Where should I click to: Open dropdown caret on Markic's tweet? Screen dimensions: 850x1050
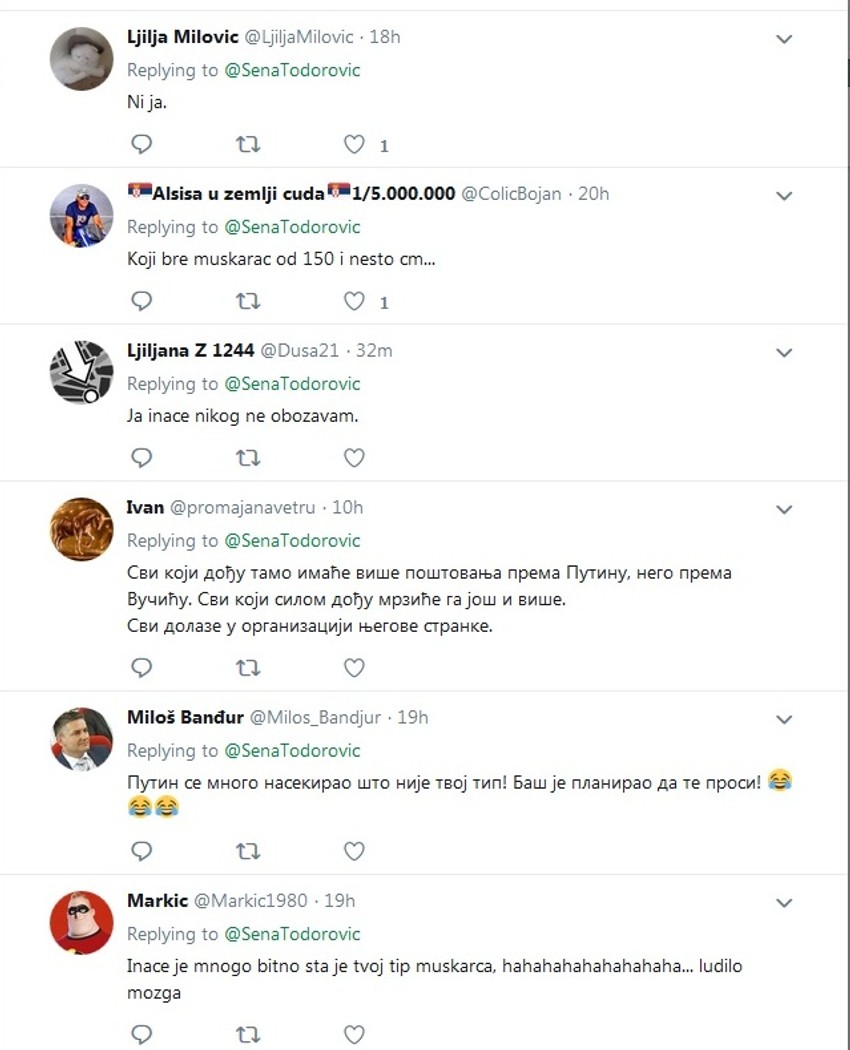785,903
